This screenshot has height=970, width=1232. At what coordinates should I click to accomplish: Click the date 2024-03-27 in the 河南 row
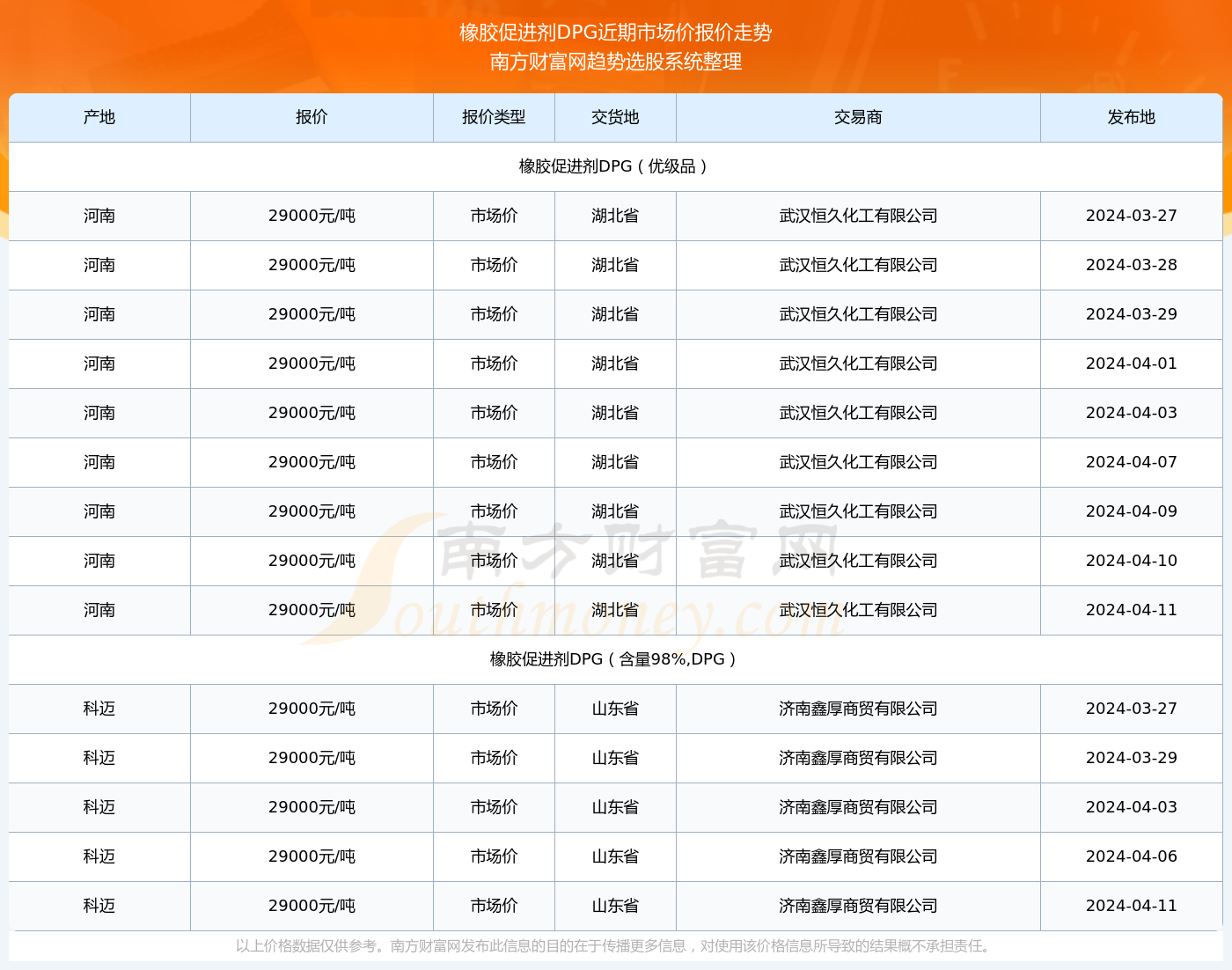point(1131,216)
